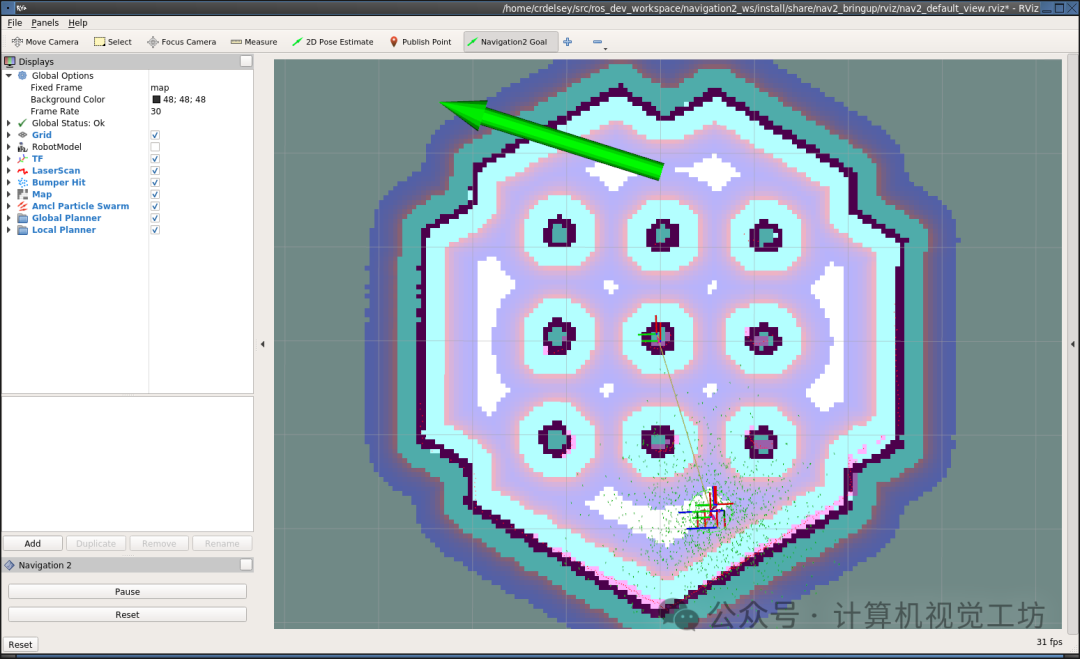Image resolution: width=1080 pixels, height=659 pixels.
Task: Click the '31 fps' status readout
Action: tap(1049, 642)
